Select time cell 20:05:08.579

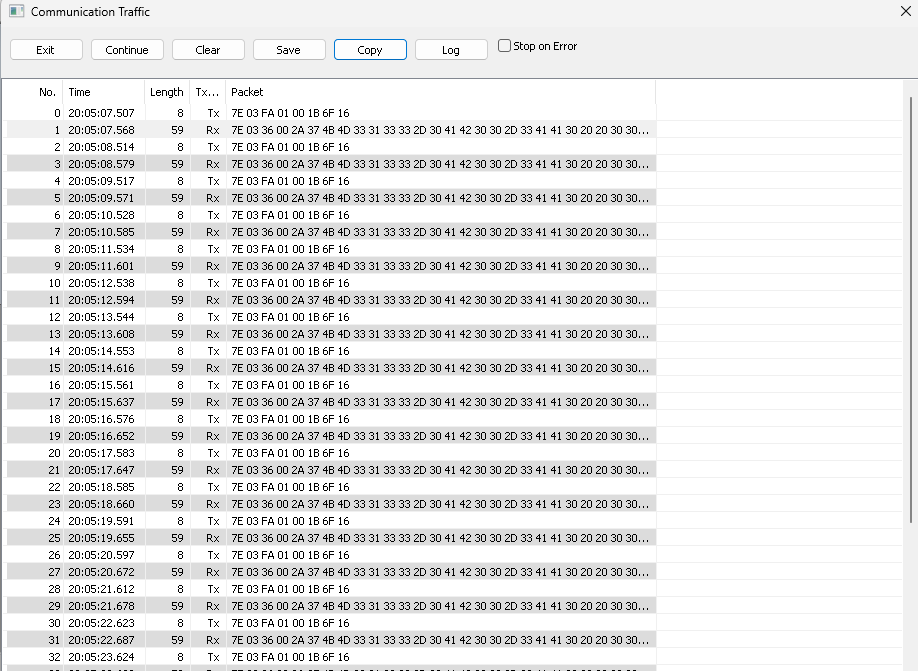coord(101,164)
